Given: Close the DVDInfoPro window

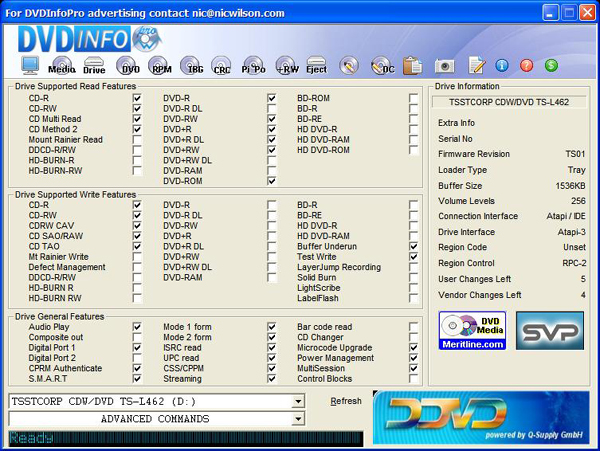Looking at the screenshot, I should point(587,13).
